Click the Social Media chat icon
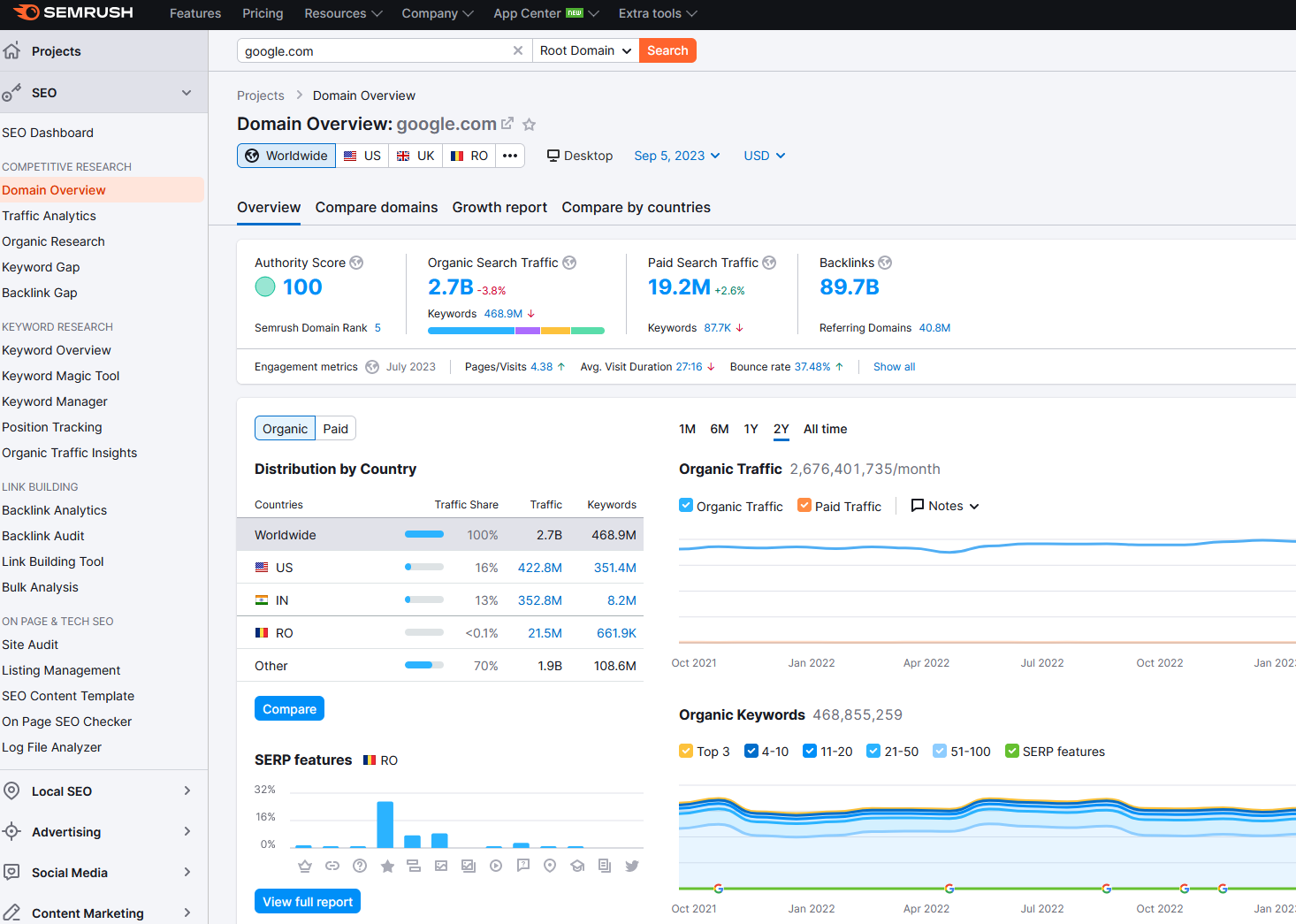 12,872
